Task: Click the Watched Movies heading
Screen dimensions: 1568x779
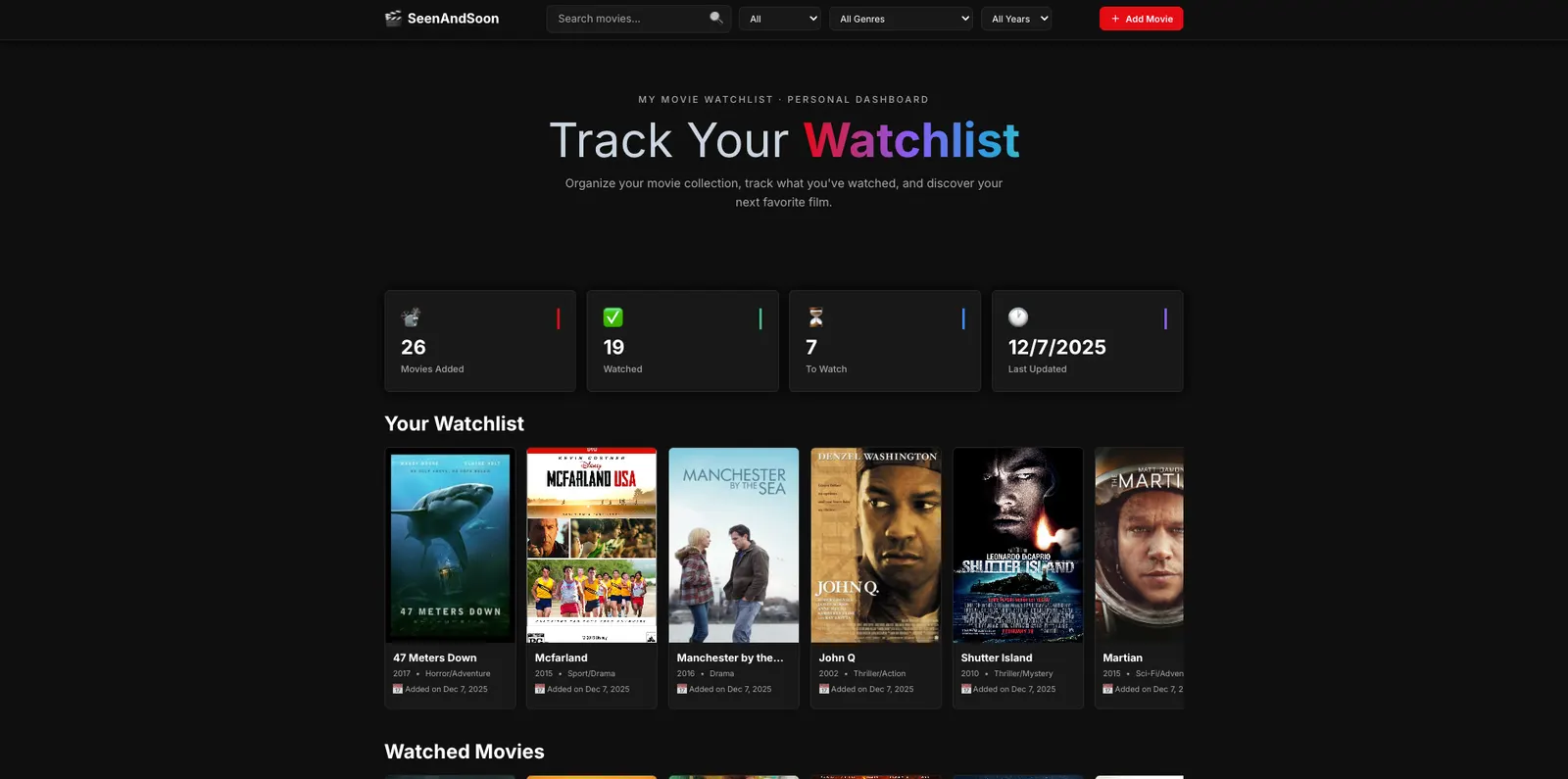Action: pos(465,752)
